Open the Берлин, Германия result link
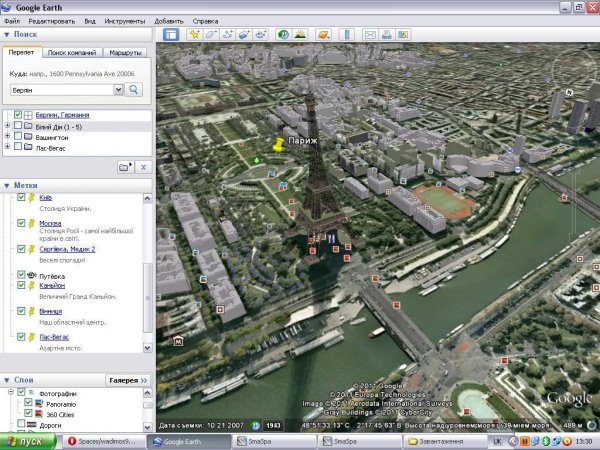The width and height of the screenshot is (600, 450). (x=62, y=115)
